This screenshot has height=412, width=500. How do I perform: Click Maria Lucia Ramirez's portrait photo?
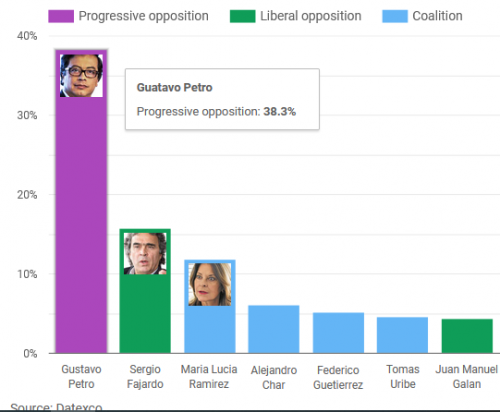pos(210,284)
